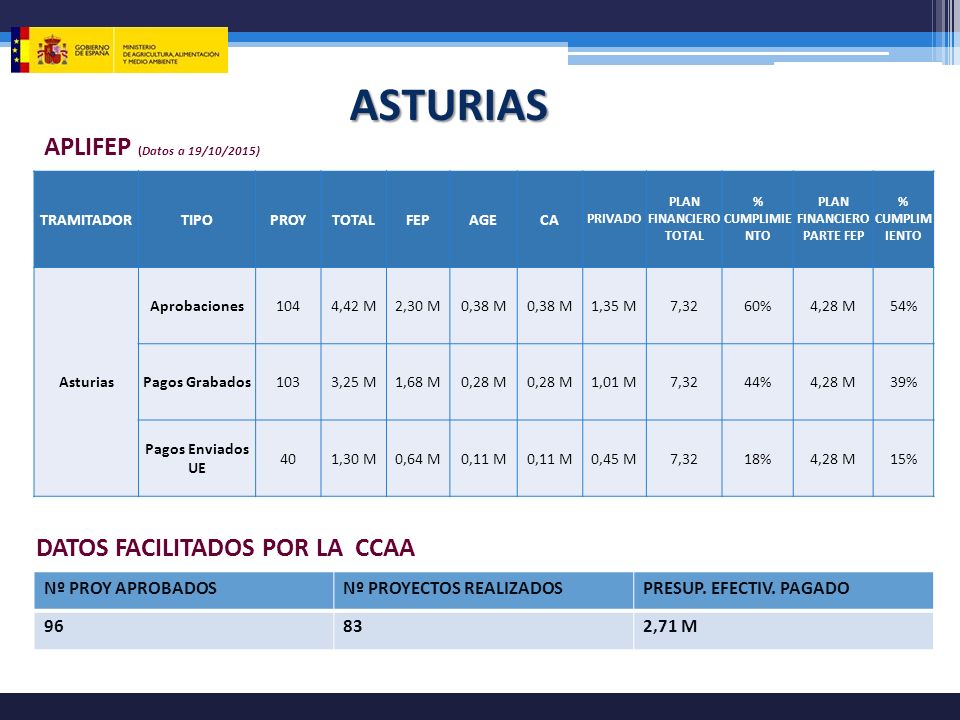Image resolution: width=960 pixels, height=720 pixels.
Task: Select the Asturias tramitador cell
Action: point(86,382)
